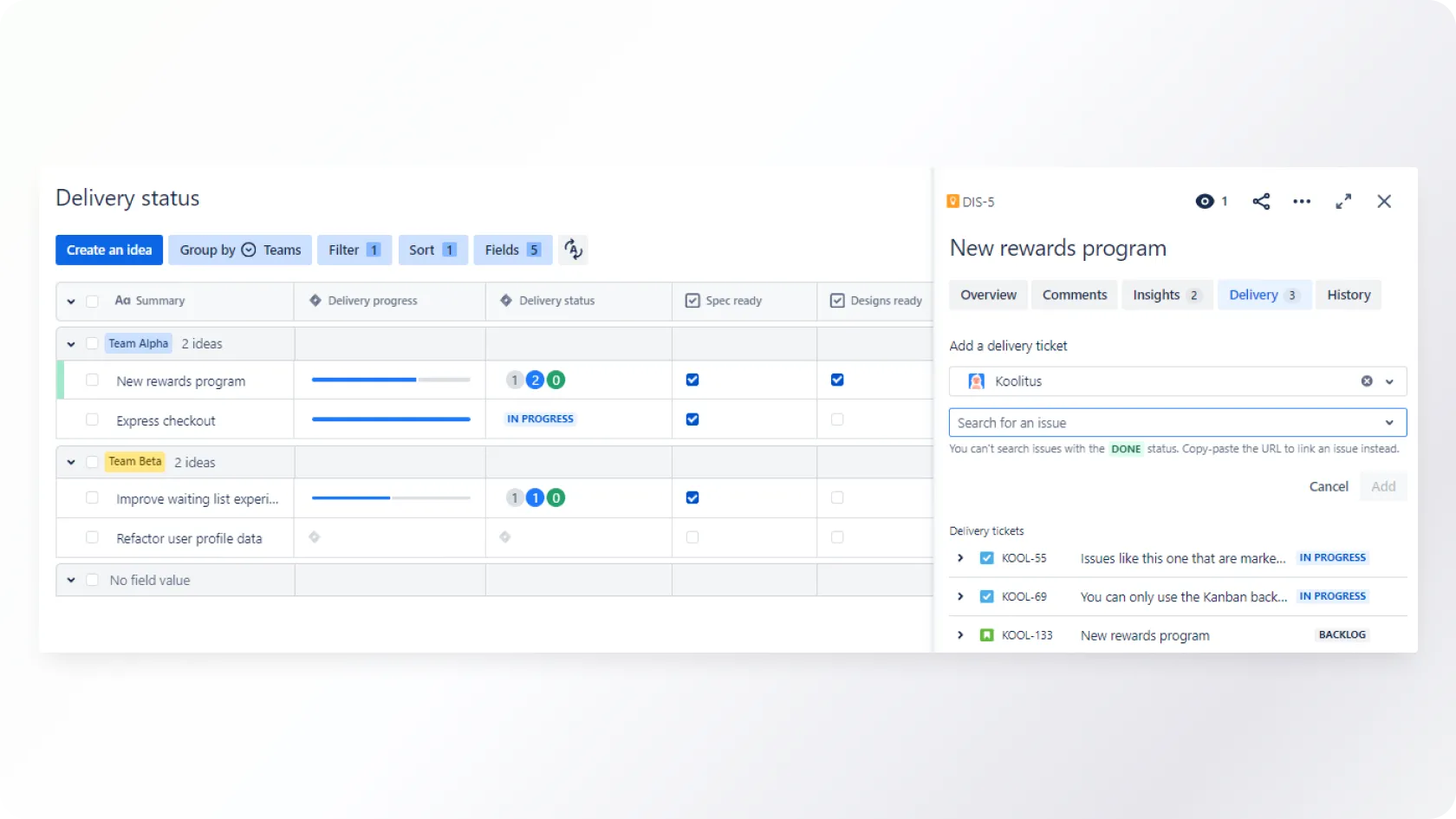Click the New rewards program delivery progress bar
Viewport: 1456px width, 819px height.
coord(391,380)
